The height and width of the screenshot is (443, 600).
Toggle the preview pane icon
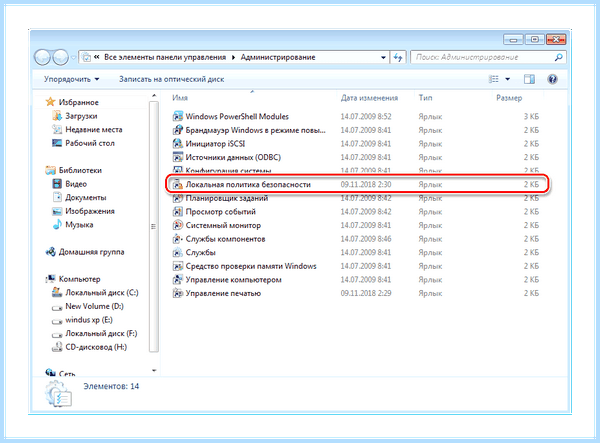coord(529,79)
